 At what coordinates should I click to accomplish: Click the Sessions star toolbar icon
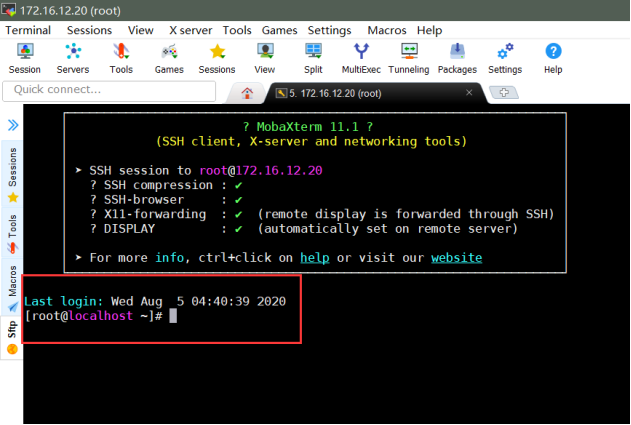coord(217,59)
